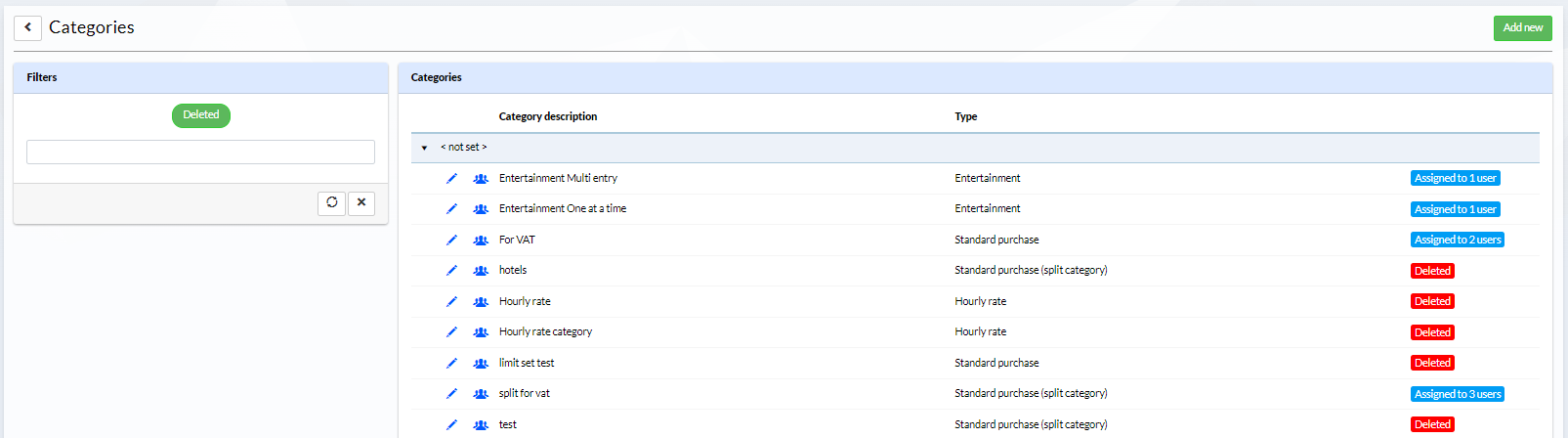Image resolution: width=1568 pixels, height=438 pixels.
Task: Open users icon for limit set test
Action: pos(481,363)
